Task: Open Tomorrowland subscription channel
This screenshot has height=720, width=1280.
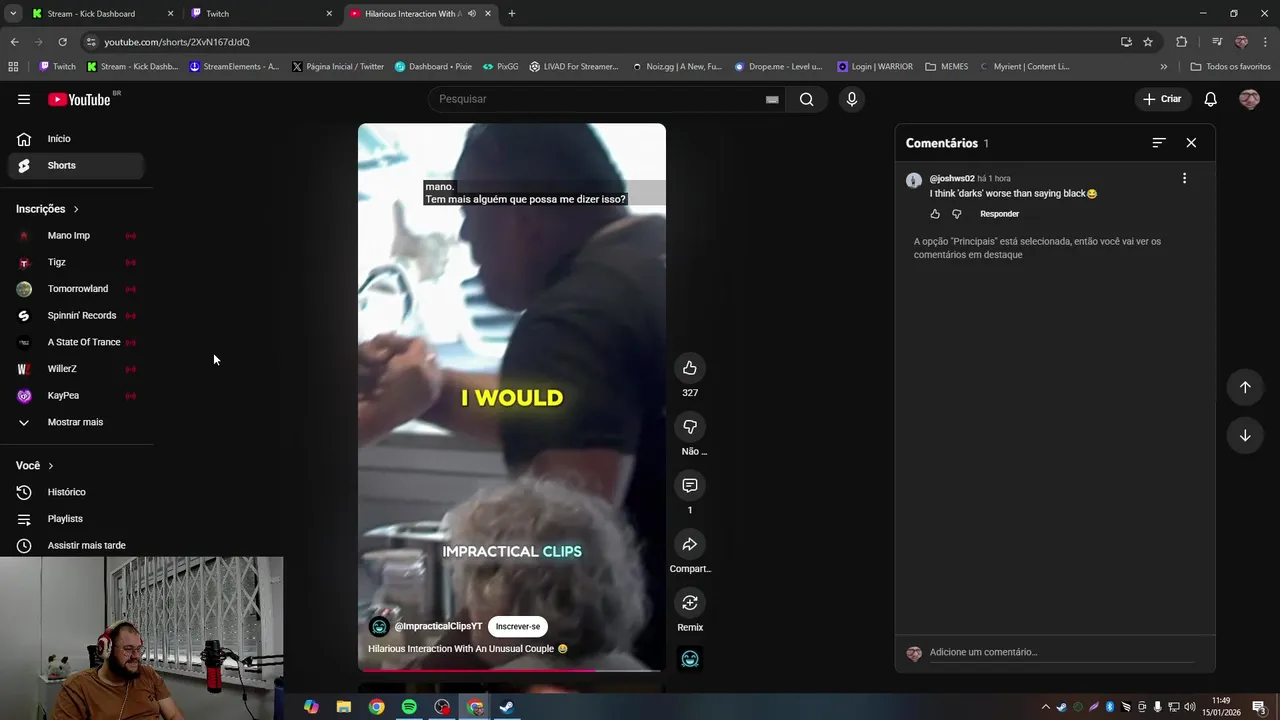Action: [x=76, y=289]
